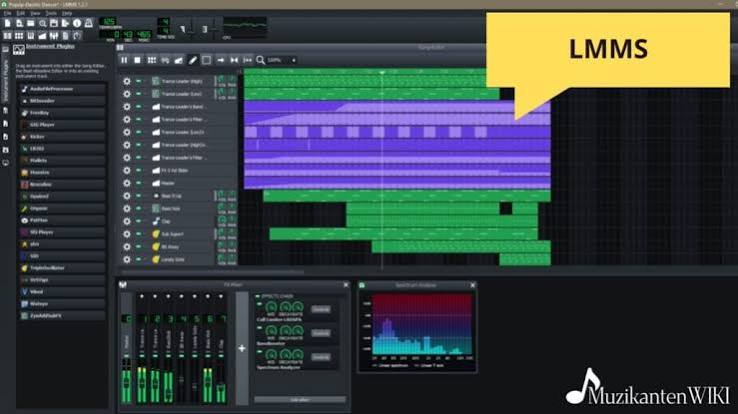Select the Instrument Plugins vertical side tab
Image resolution: width=738 pixels, height=414 pixels.
[6, 75]
